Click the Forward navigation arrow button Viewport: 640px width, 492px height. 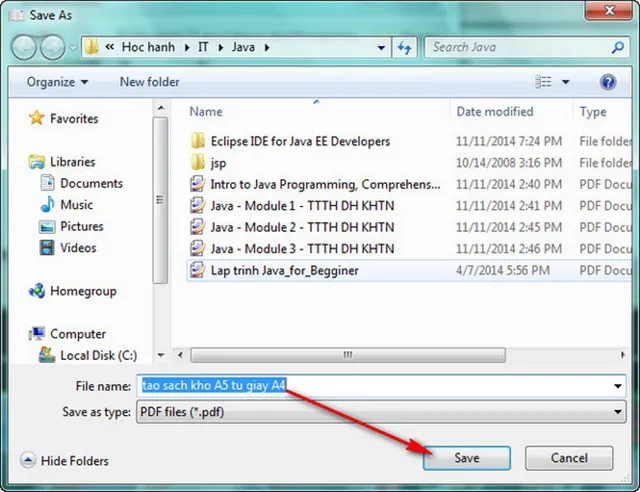(x=52, y=47)
